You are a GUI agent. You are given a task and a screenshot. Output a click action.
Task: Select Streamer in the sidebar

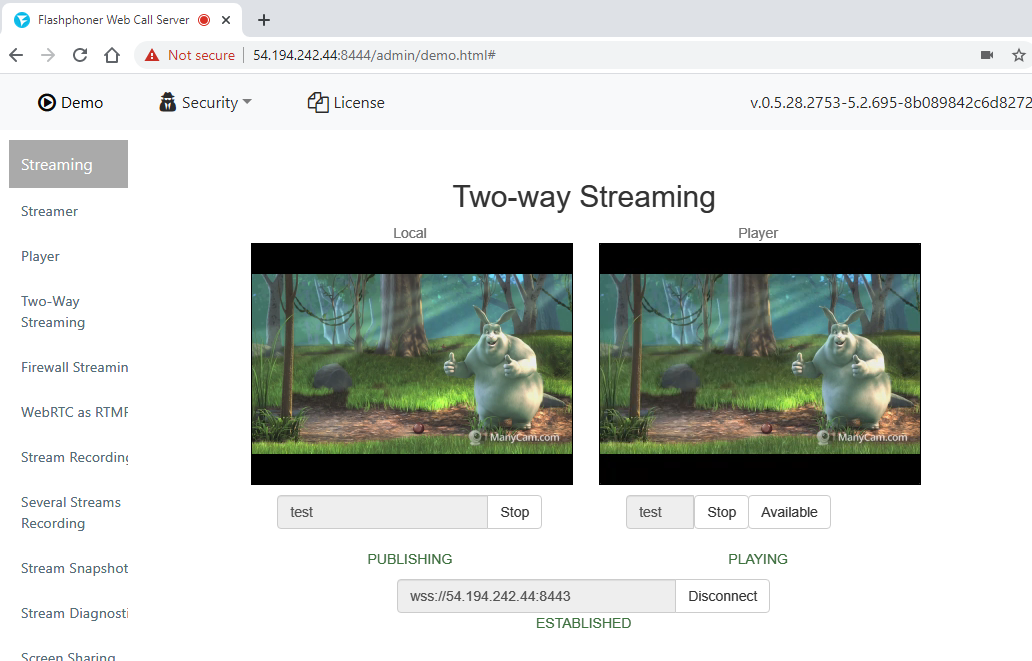(49, 211)
